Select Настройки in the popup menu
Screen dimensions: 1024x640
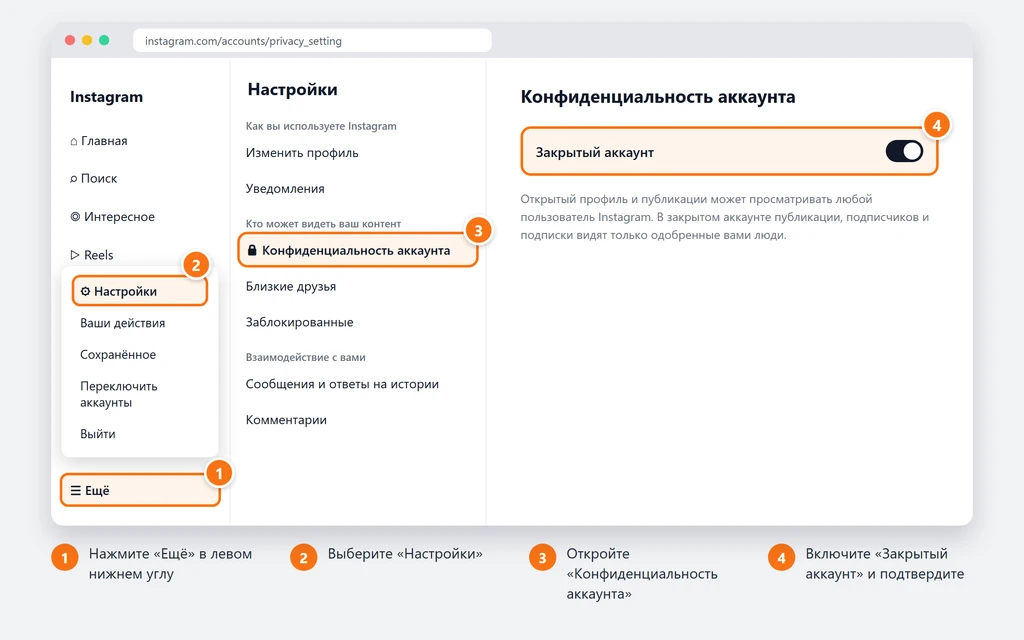[x=140, y=291]
